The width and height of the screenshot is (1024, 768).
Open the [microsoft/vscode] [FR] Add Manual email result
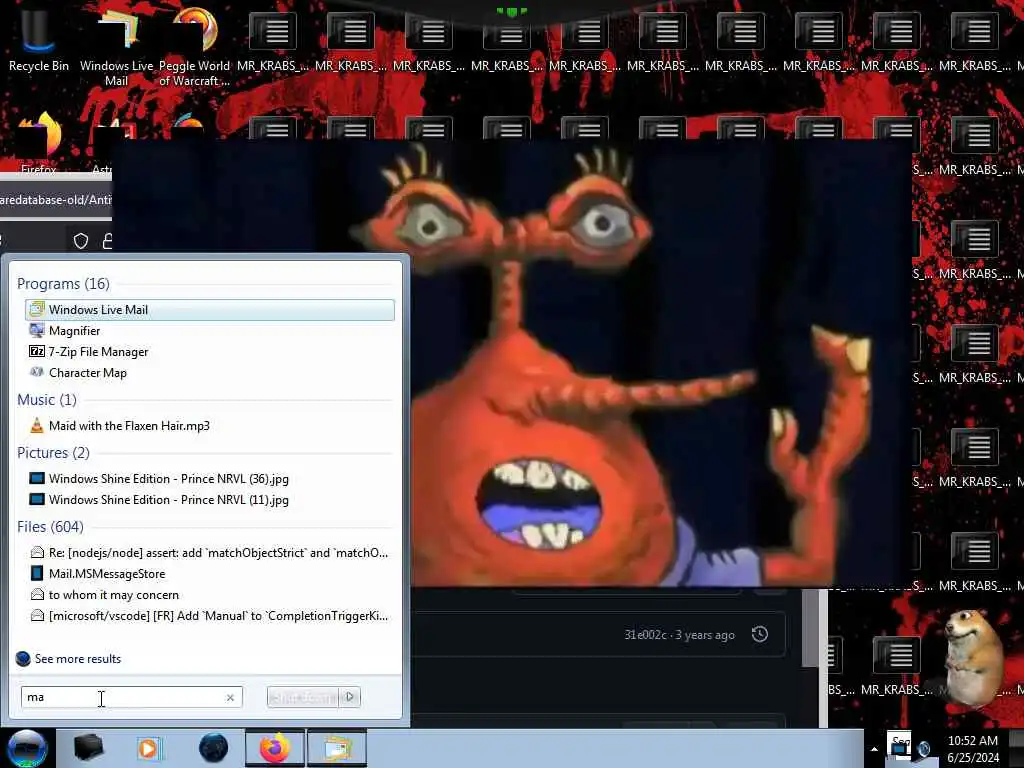tap(210, 615)
